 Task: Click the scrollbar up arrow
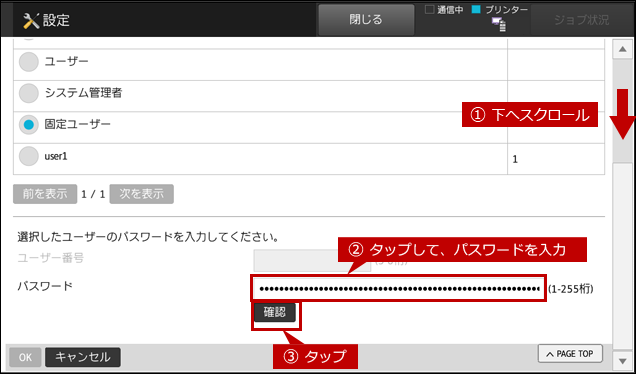click(623, 49)
